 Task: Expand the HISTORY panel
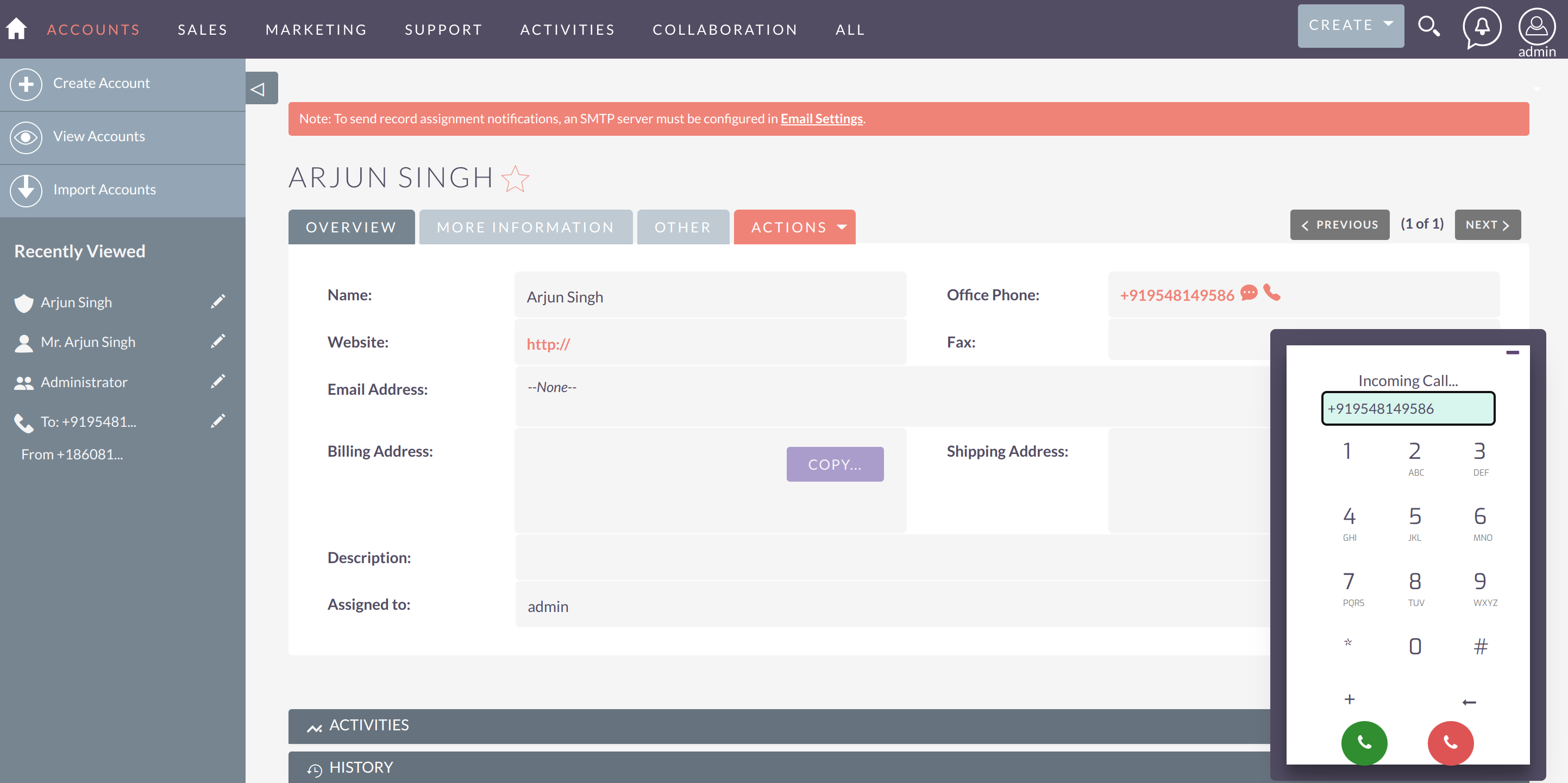tap(361, 767)
